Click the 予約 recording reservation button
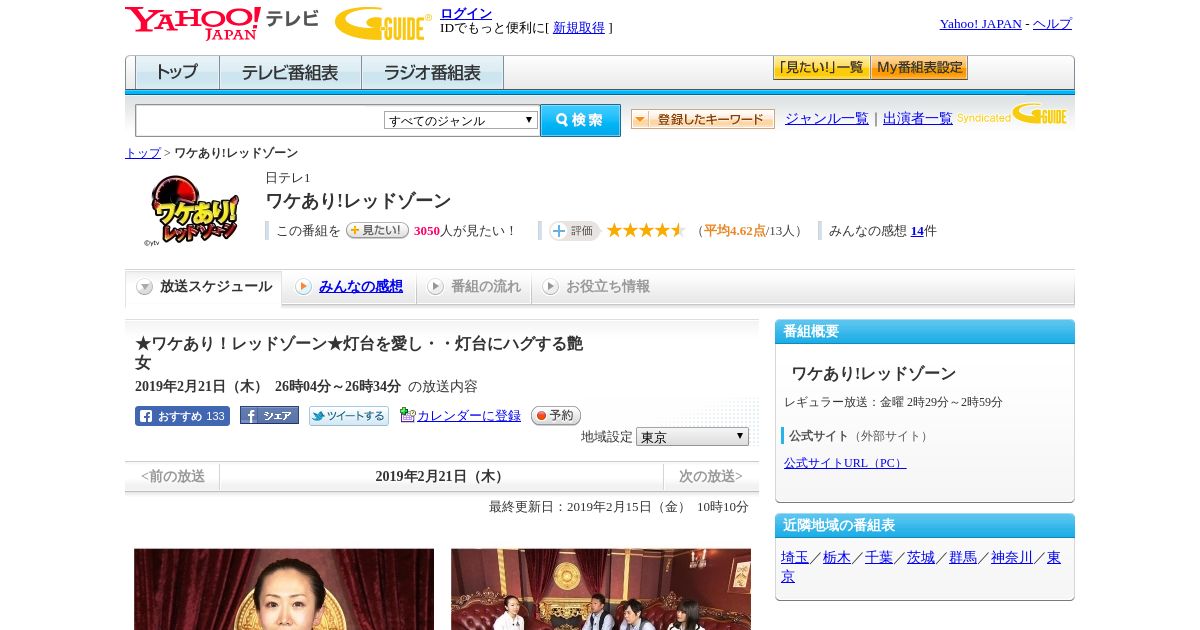 (556, 416)
